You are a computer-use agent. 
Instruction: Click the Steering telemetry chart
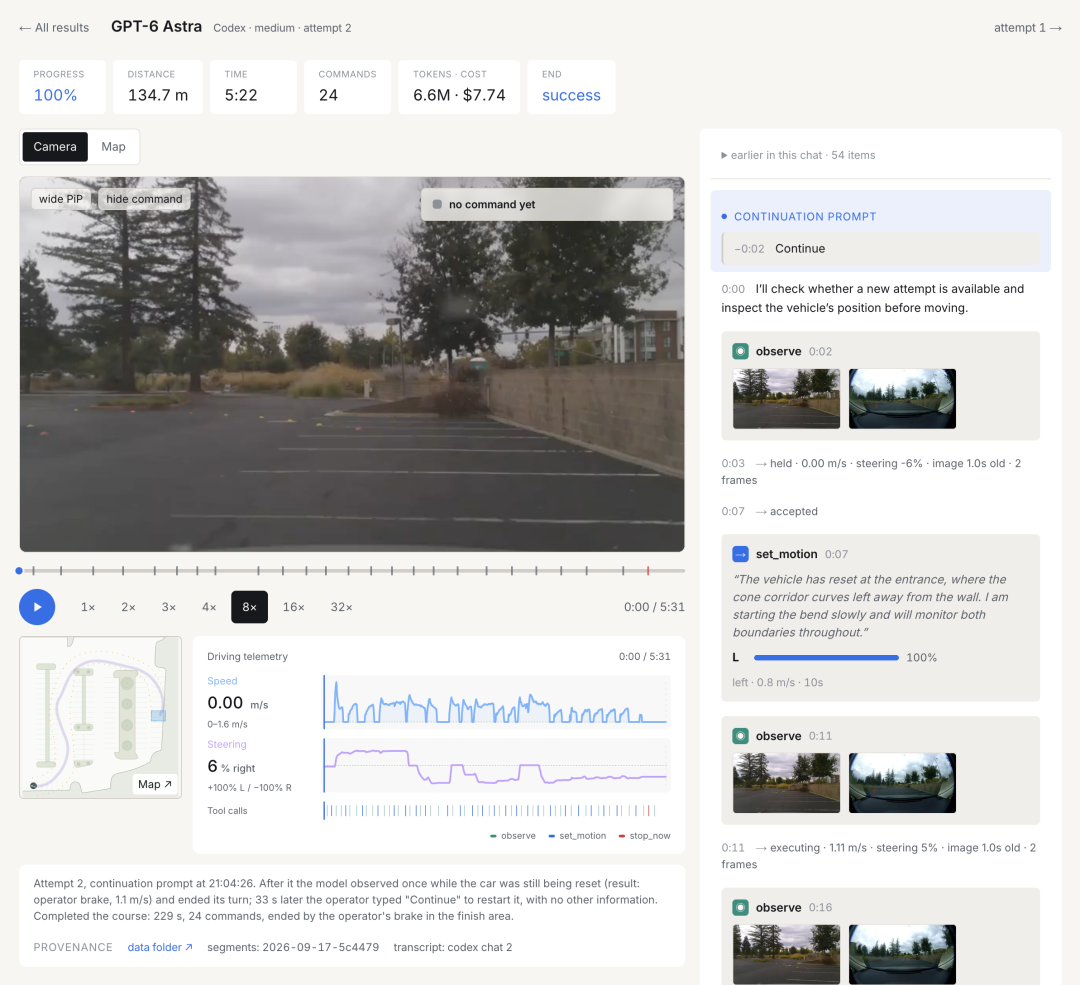497,765
